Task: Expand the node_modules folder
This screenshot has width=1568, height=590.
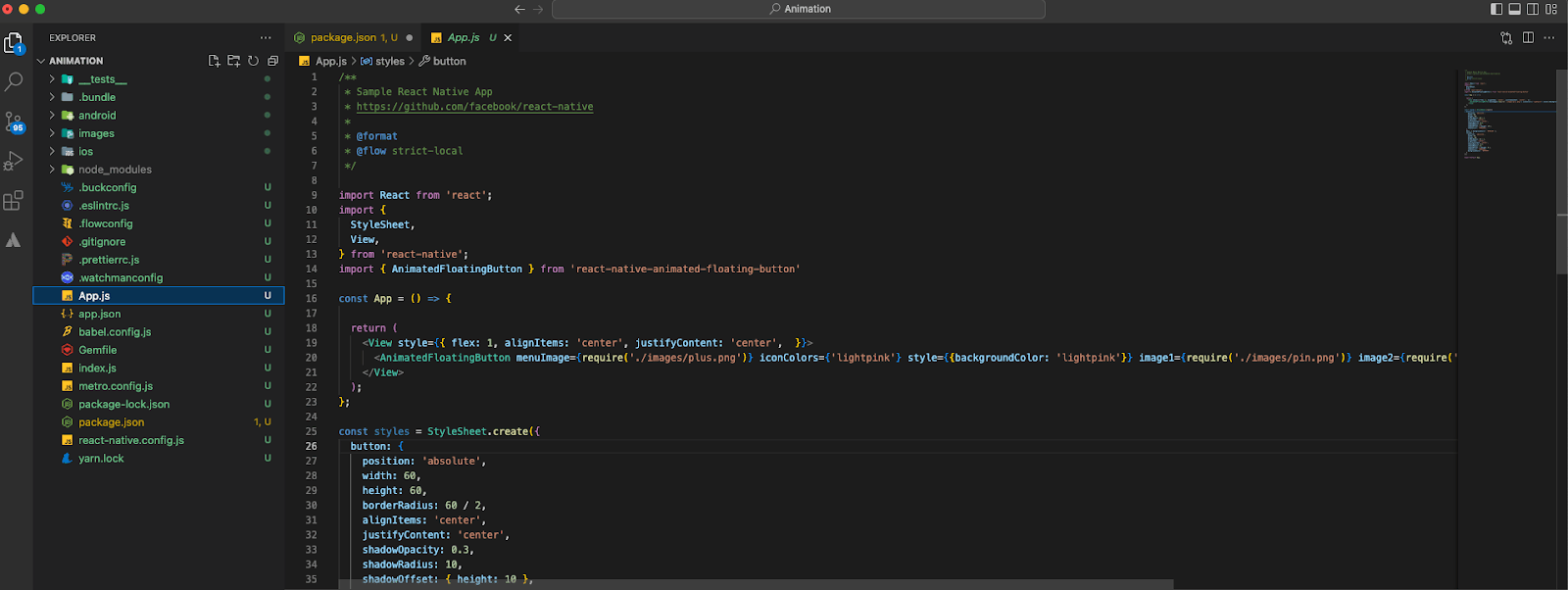Action: tap(115, 170)
